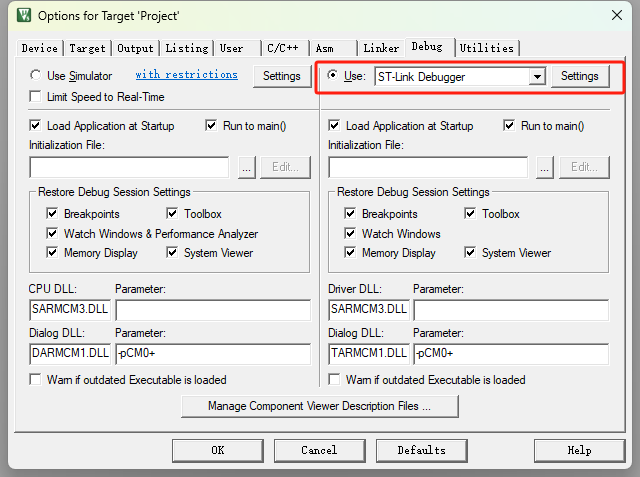The width and height of the screenshot is (640, 477).
Task: Switch to the Device tab
Action: 40,48
